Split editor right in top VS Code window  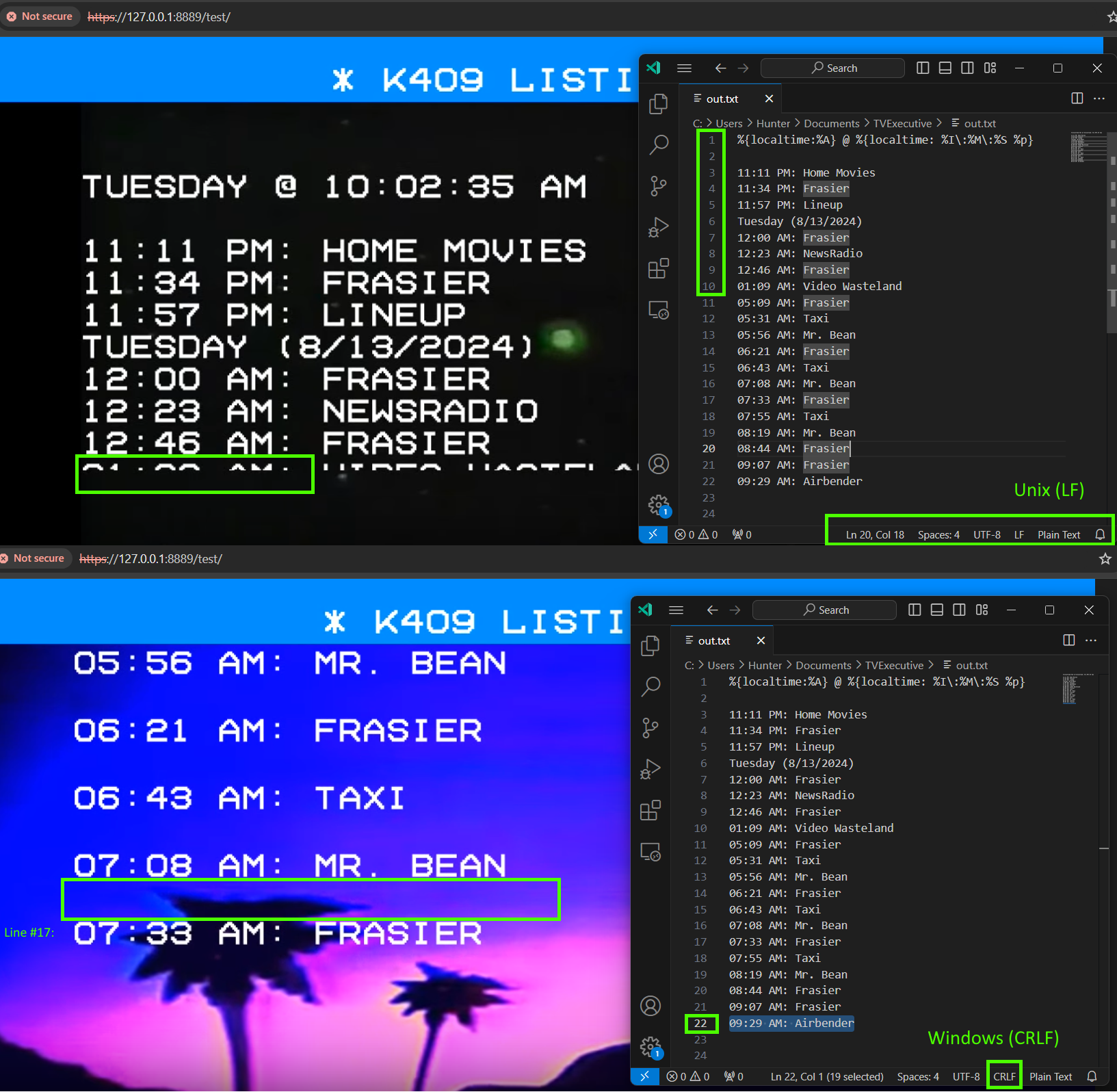(x=1077, y=99)
